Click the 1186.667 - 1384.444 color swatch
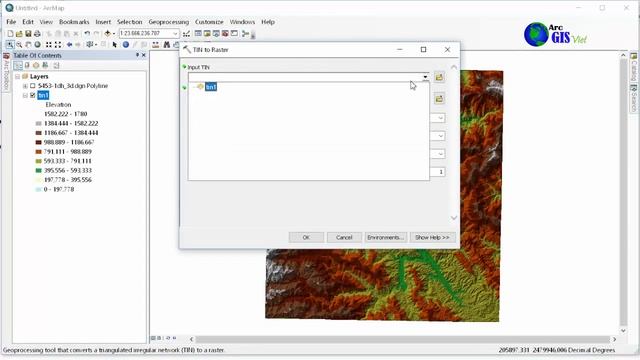 (x=39, y=133)
